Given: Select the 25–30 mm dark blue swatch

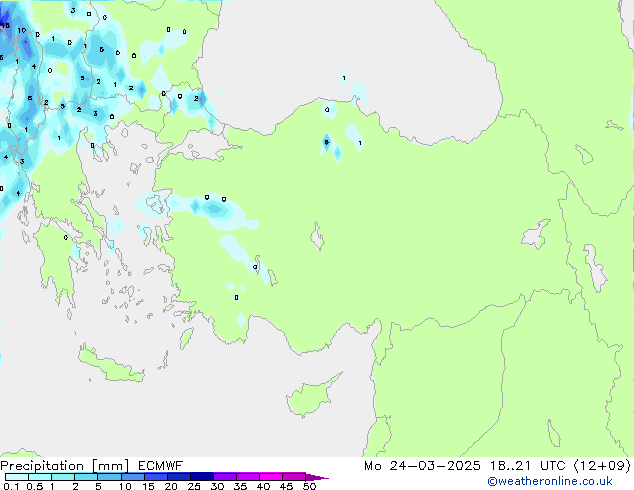Looking at the screenshot, I should (x=201, y=477).
